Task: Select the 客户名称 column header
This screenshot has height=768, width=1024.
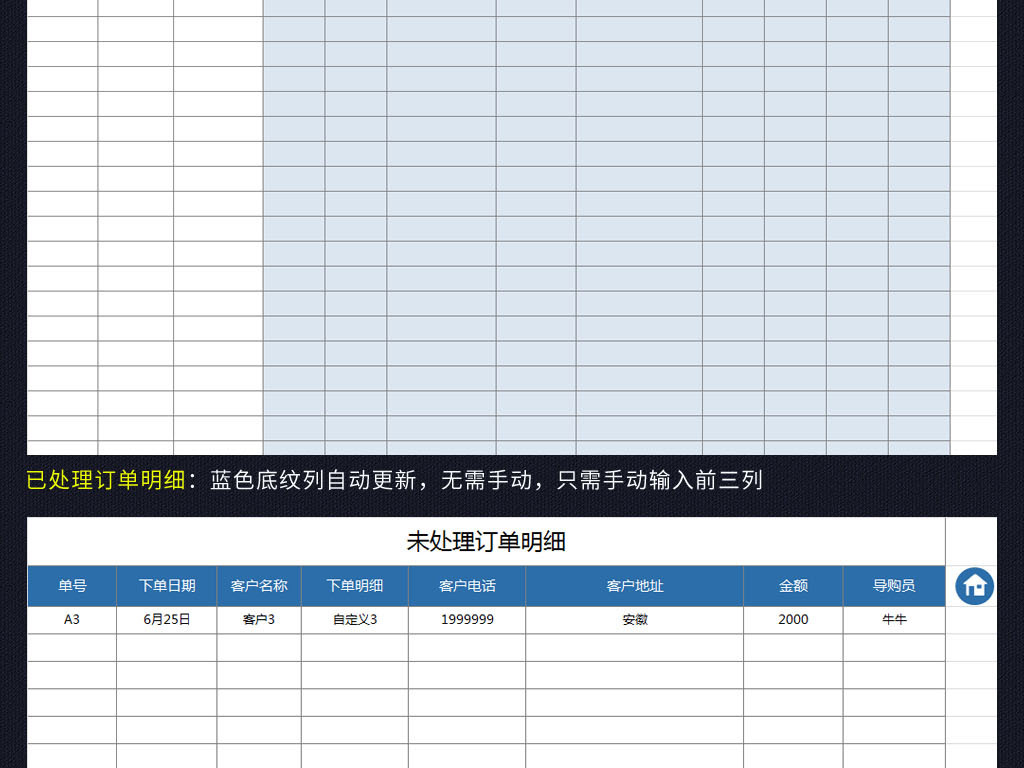Action: coord(259,586)
